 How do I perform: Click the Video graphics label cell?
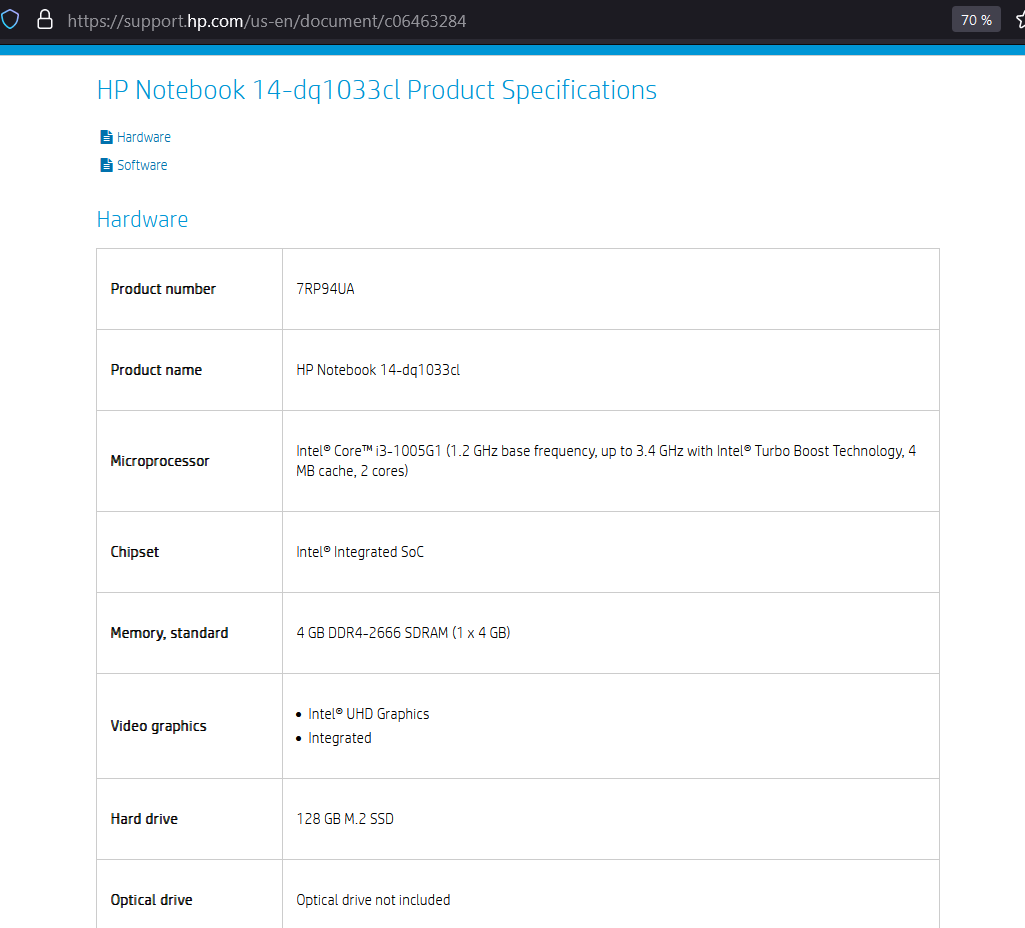point(190,726)
